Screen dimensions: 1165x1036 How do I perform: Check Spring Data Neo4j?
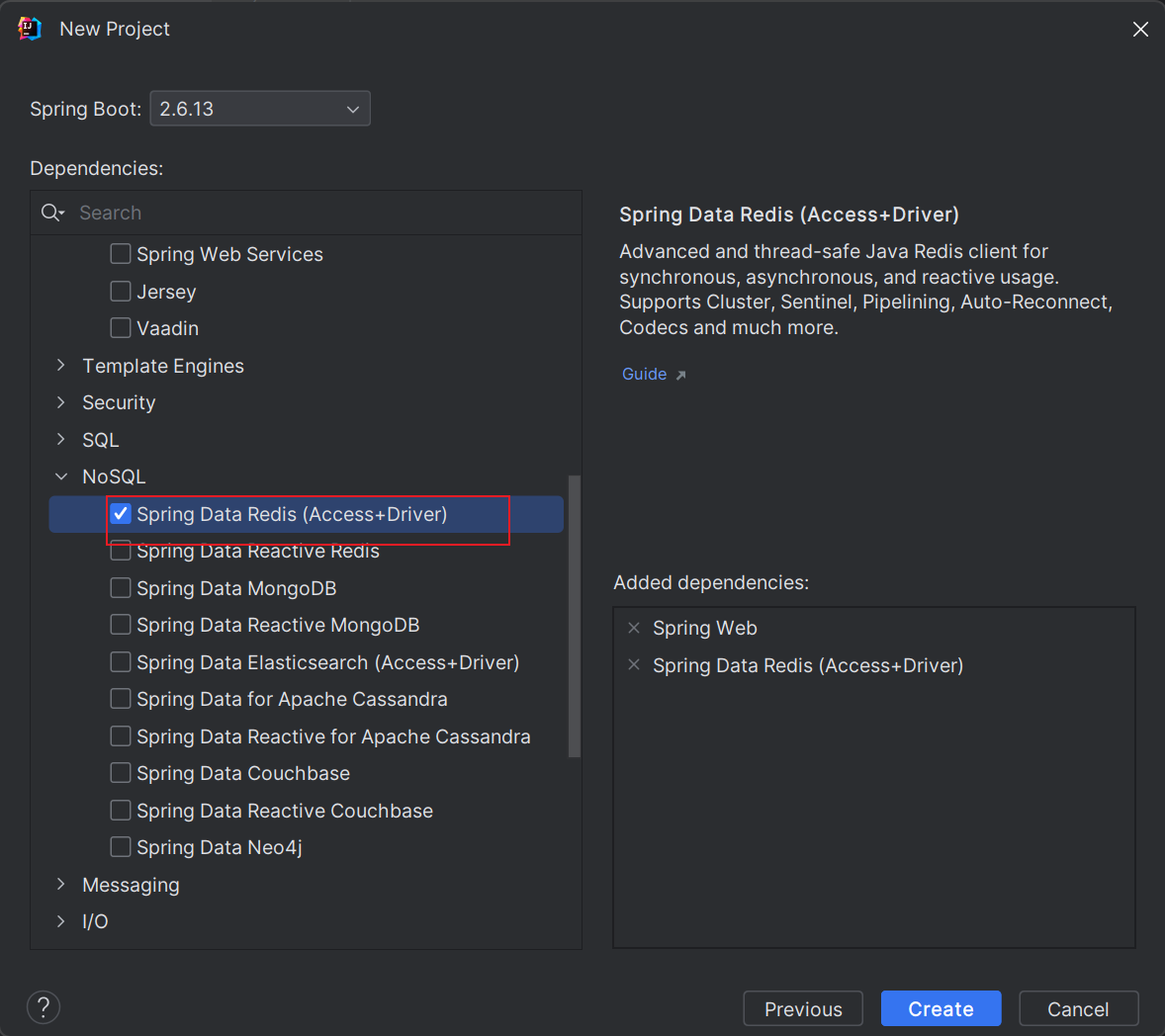click(121, 847)
